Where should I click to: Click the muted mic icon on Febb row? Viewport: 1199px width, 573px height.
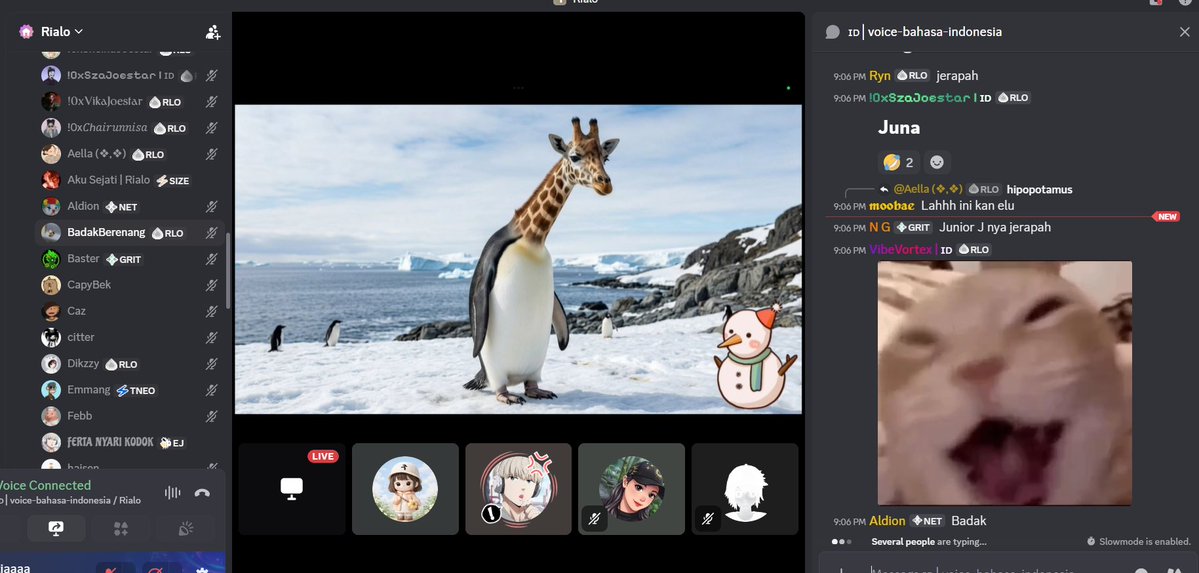[x=212, y=416]
